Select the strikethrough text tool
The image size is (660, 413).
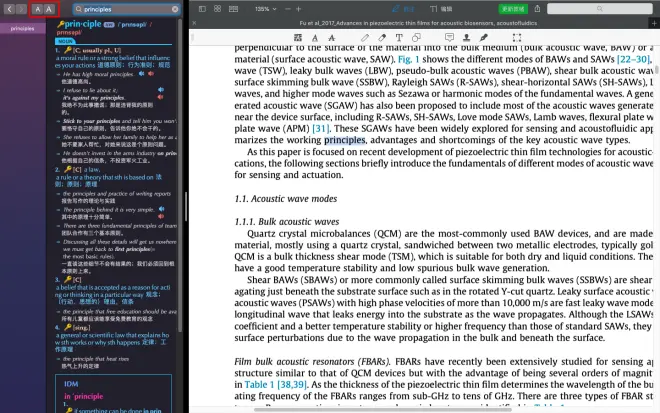332,38
